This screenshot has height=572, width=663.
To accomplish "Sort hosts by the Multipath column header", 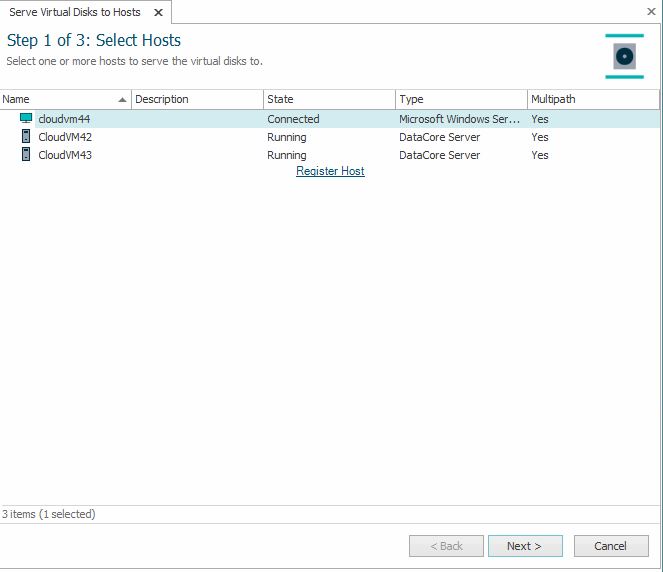I will [x=554, y=99].
